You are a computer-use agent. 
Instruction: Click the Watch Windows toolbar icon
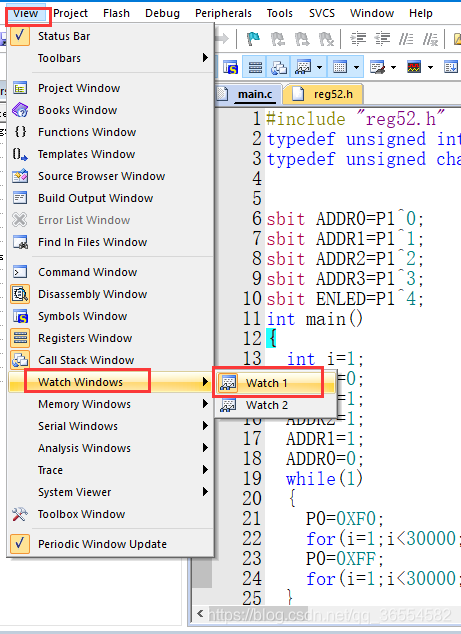point(302,67)
